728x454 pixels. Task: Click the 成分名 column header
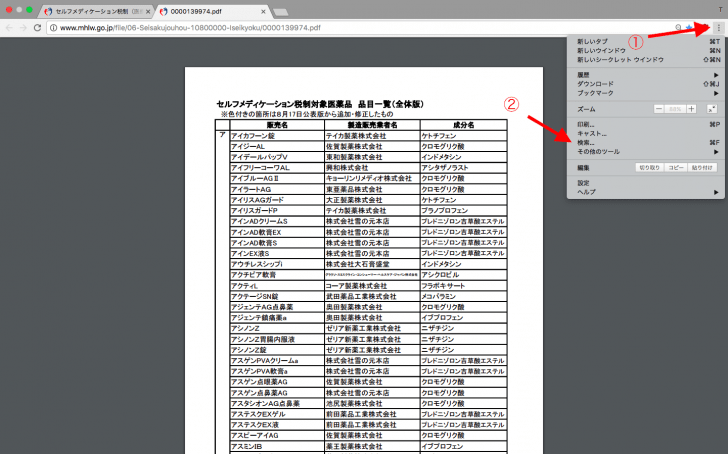point(463,125)
